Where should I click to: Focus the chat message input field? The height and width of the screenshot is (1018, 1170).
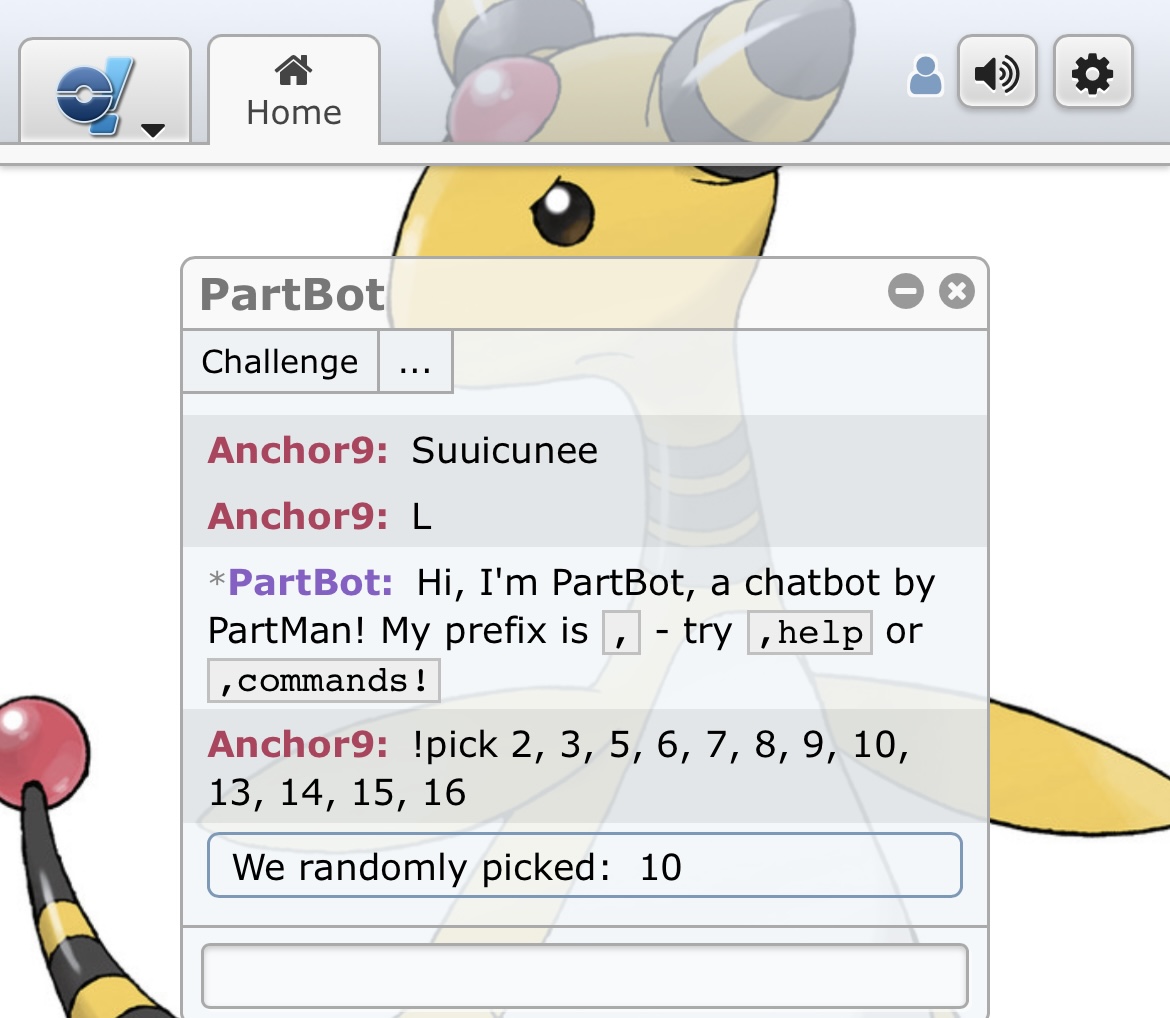(x=584, y=975)
